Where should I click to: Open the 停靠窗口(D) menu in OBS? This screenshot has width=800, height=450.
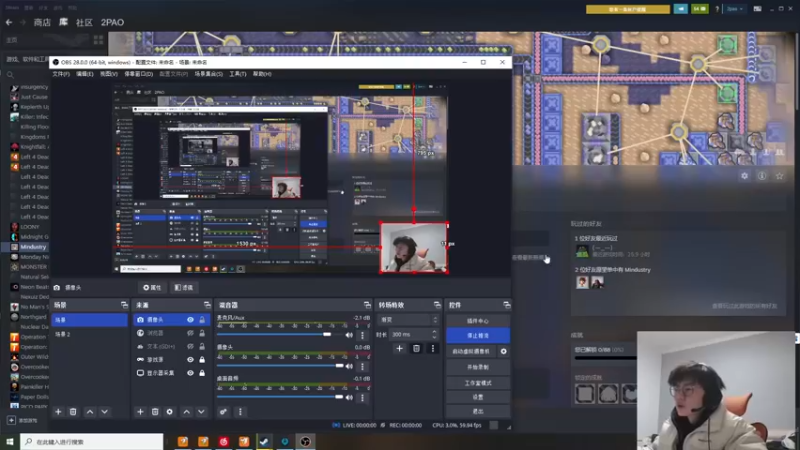click(138, 74)
